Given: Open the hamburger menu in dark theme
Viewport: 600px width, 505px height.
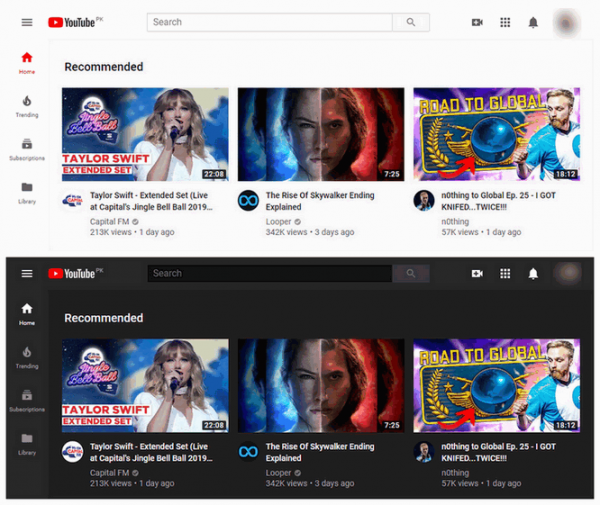Looking at the screenshot, I should click(27, 274).
